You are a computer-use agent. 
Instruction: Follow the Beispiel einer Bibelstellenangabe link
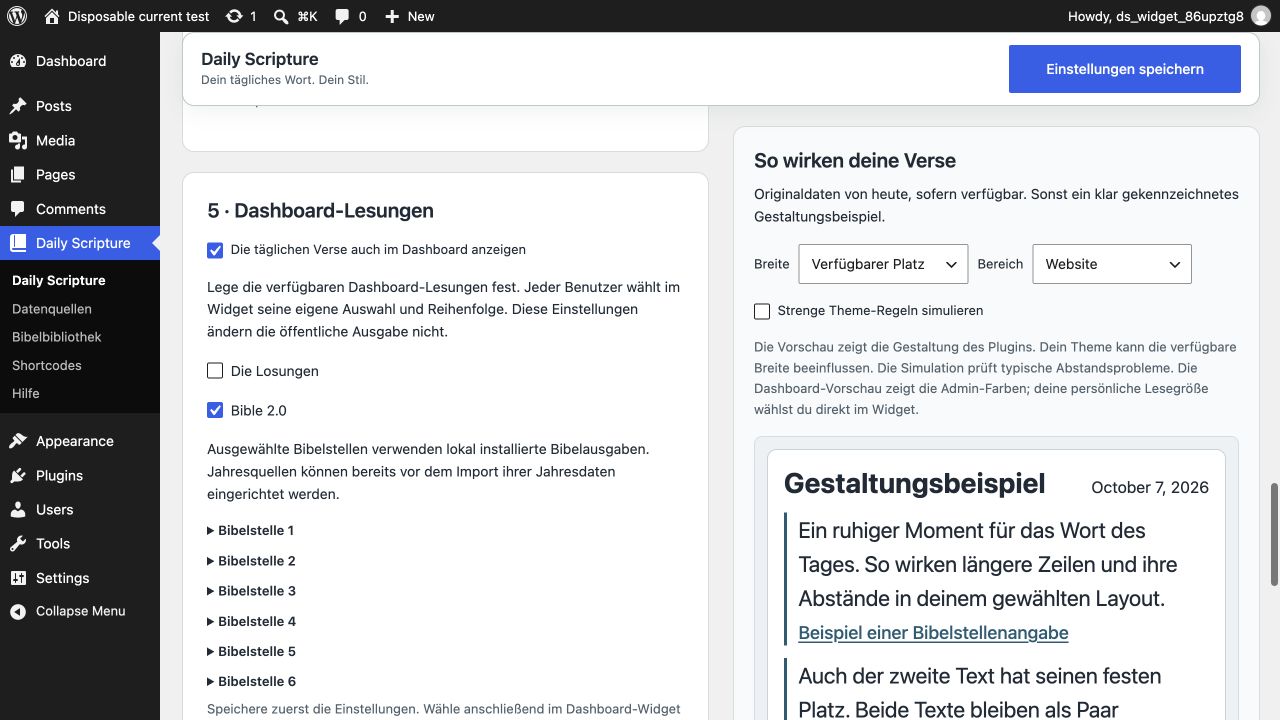933,633
